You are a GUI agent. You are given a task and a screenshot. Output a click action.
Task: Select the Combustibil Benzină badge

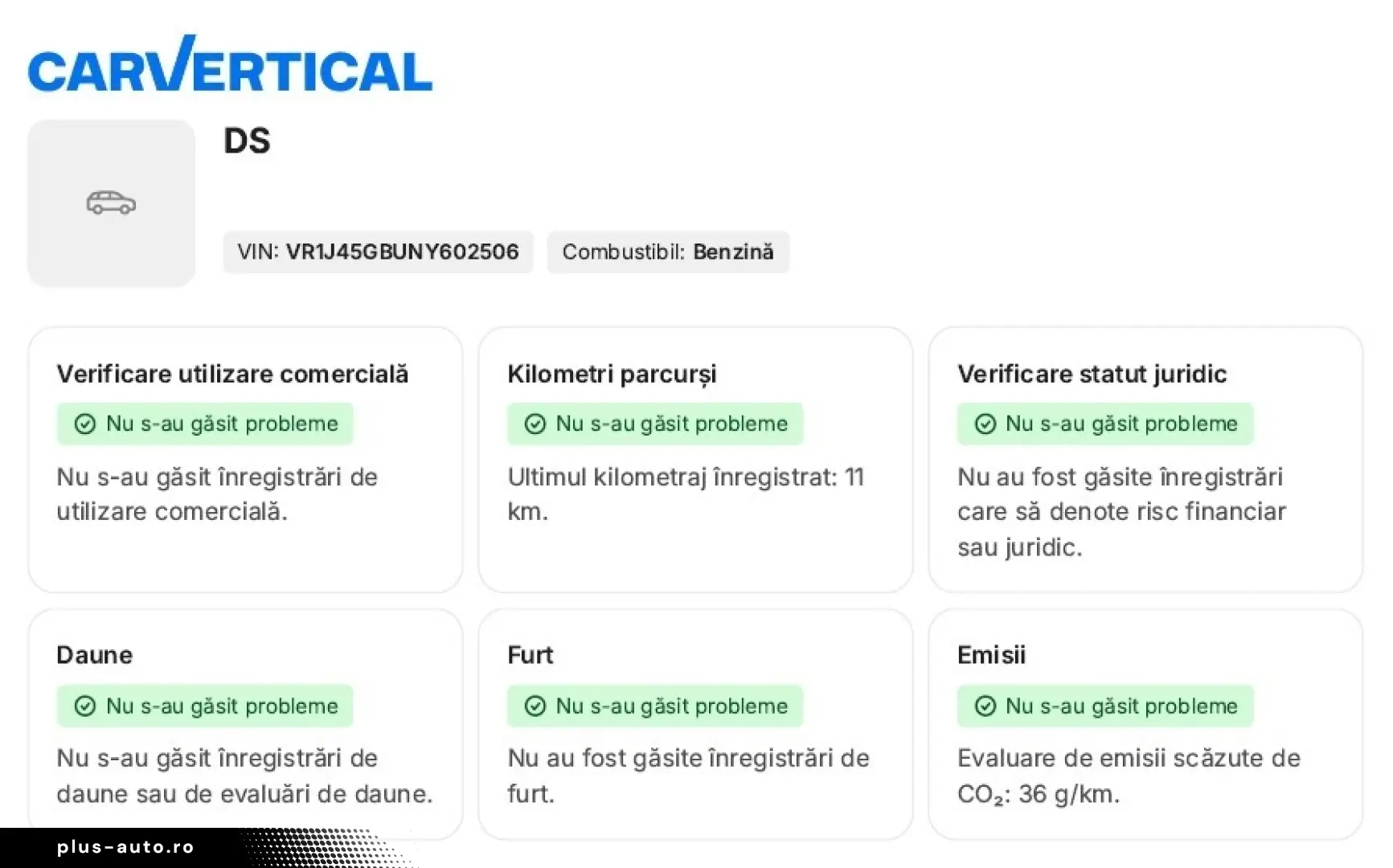[668, 252]
